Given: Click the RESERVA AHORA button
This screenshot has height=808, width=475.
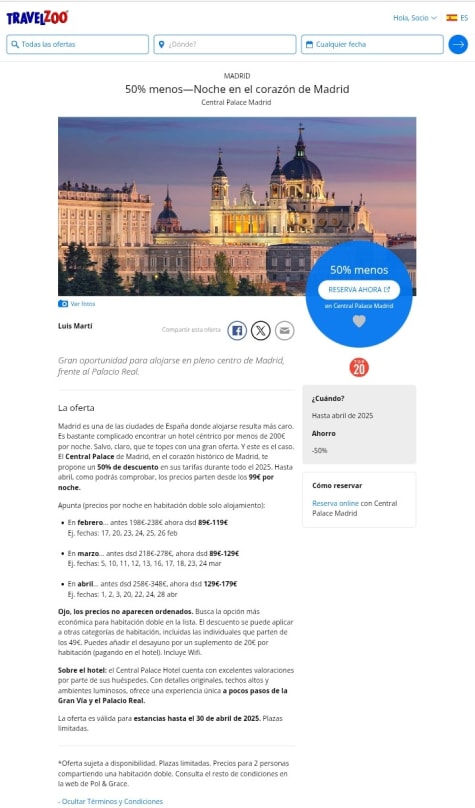Looking at the screenshot, I should click(x=359, y=290).
